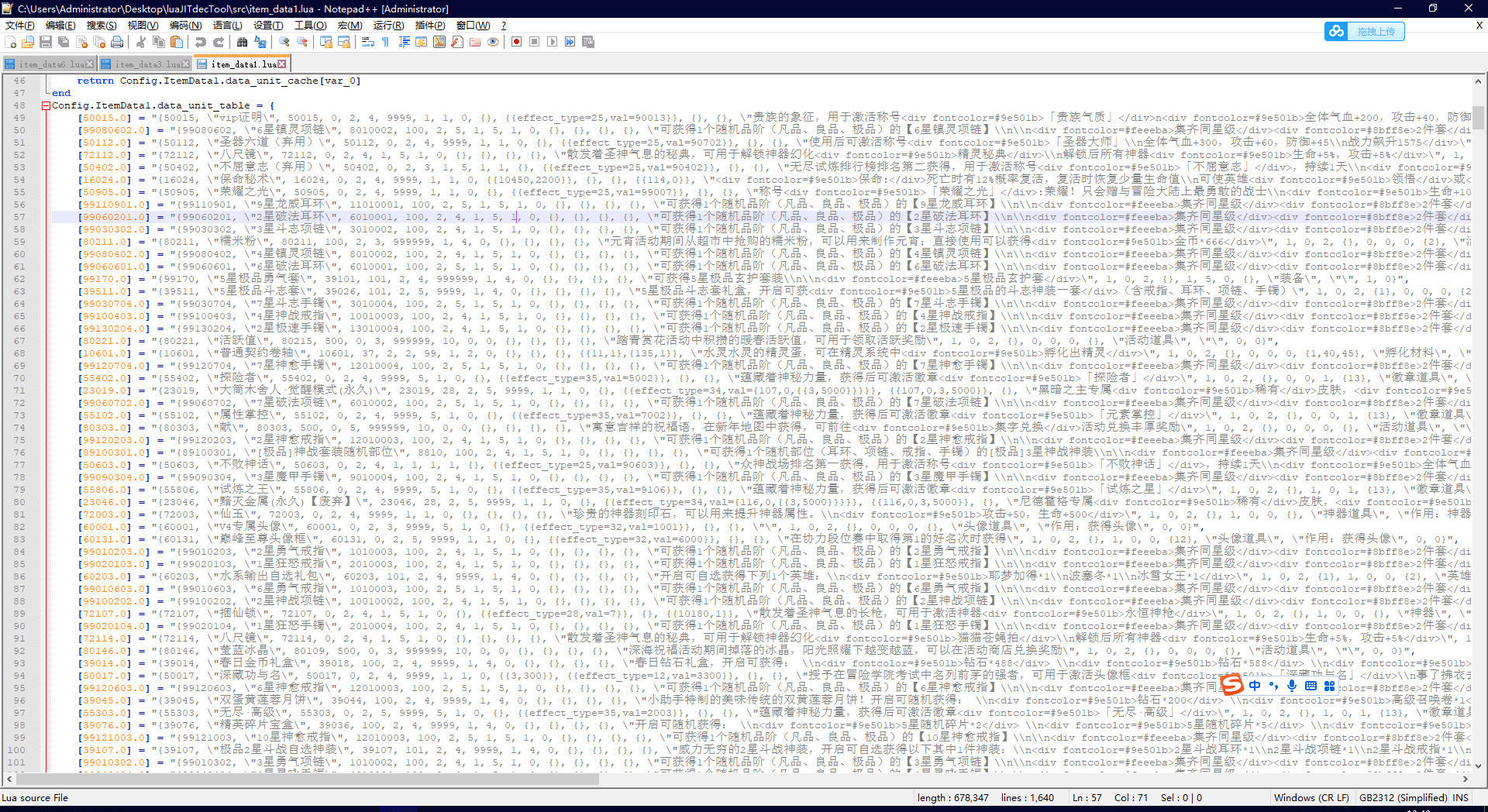This screenshot has height=812, width=1488.
Task: Open the 视图(V) menu
Action: coord(143,26)
